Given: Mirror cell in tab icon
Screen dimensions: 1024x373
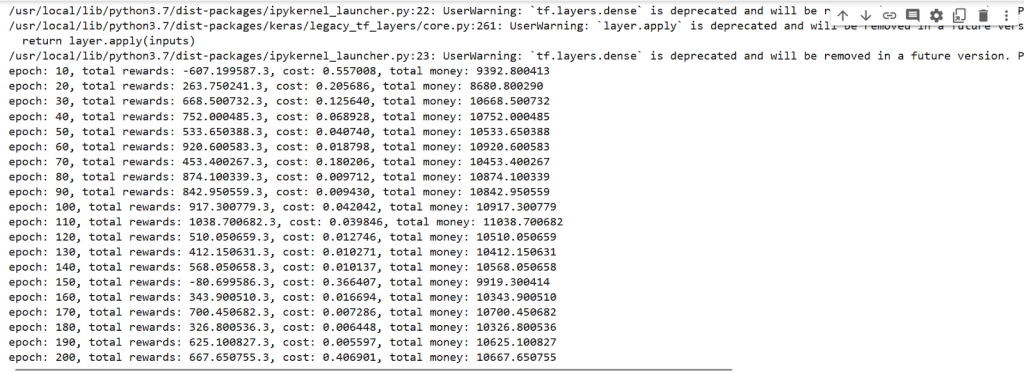Looking at the screenshot, I should pos(959,16).
